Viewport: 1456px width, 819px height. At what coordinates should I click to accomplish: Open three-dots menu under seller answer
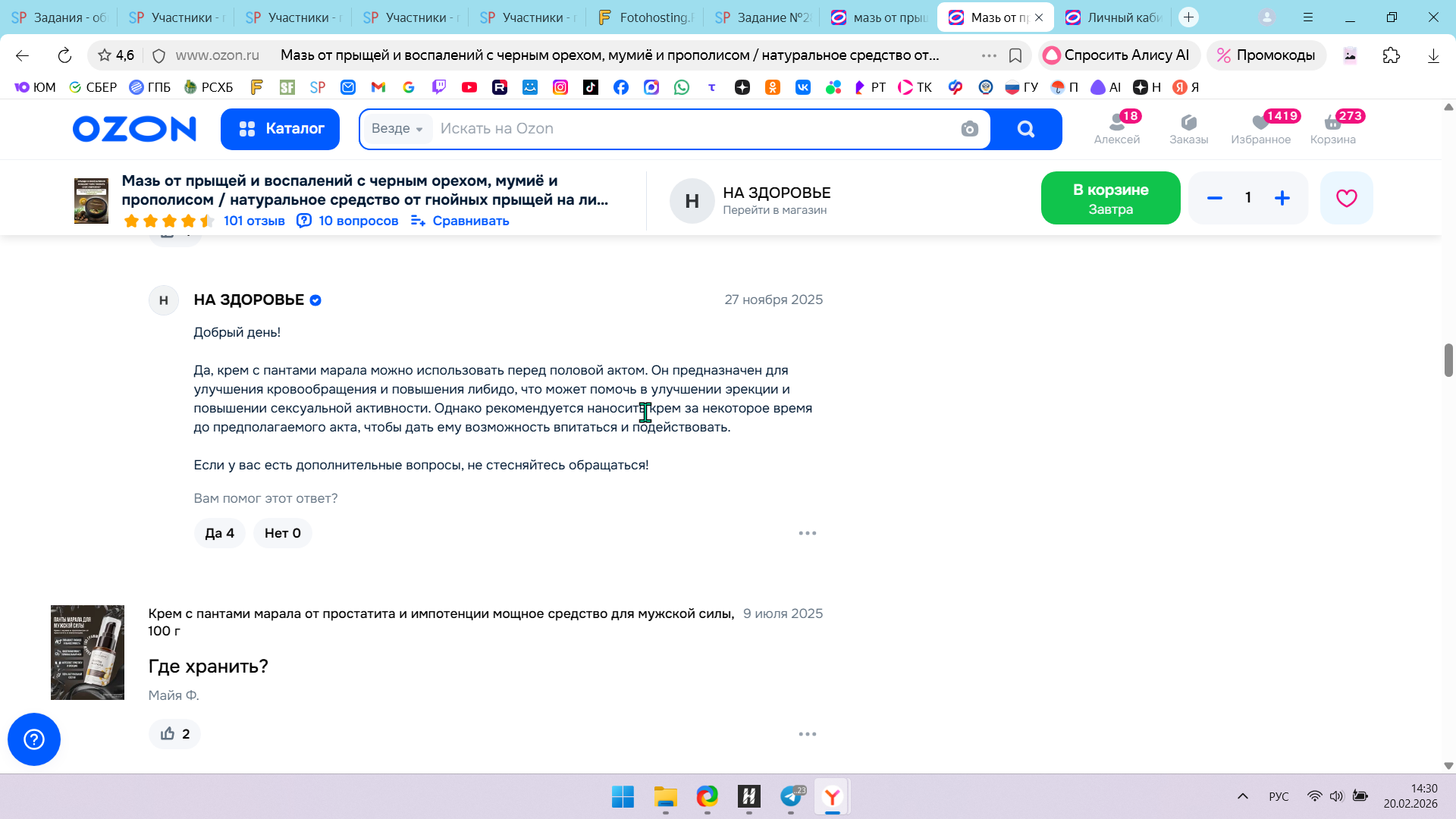(807, 533)
